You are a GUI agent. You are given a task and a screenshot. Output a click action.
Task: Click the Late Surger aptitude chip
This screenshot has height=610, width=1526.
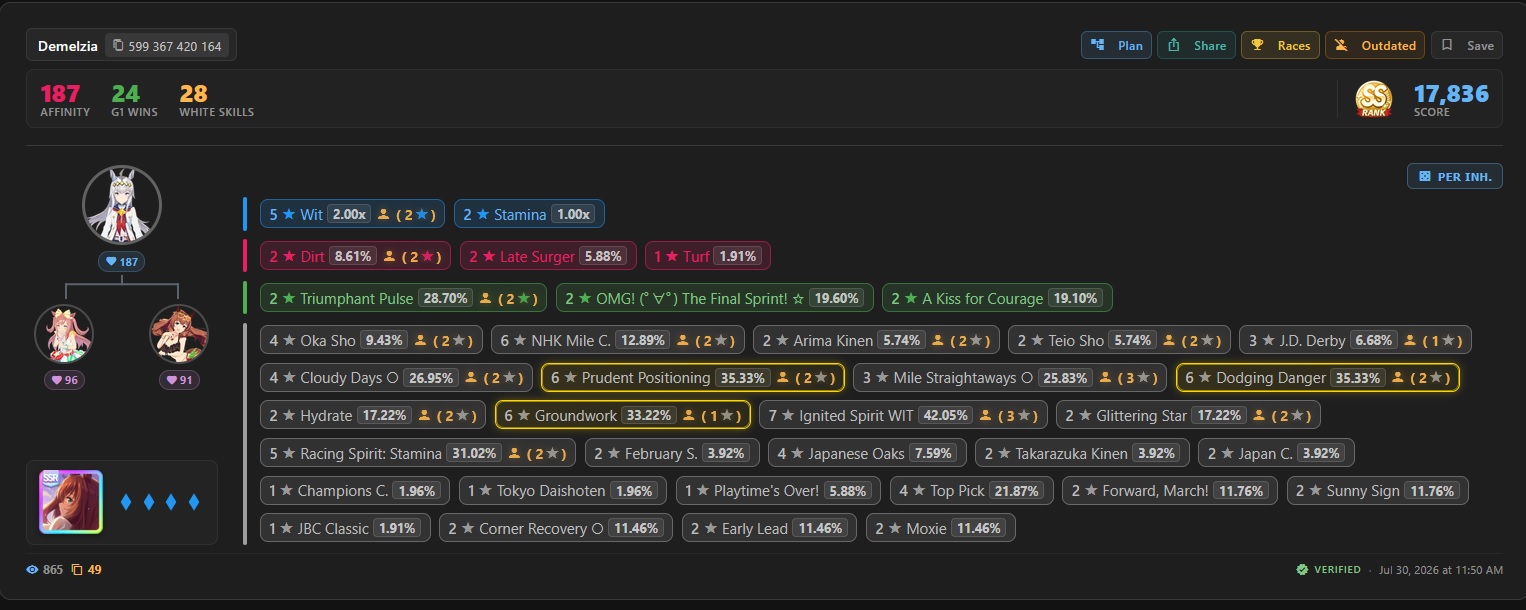point(548,256)
